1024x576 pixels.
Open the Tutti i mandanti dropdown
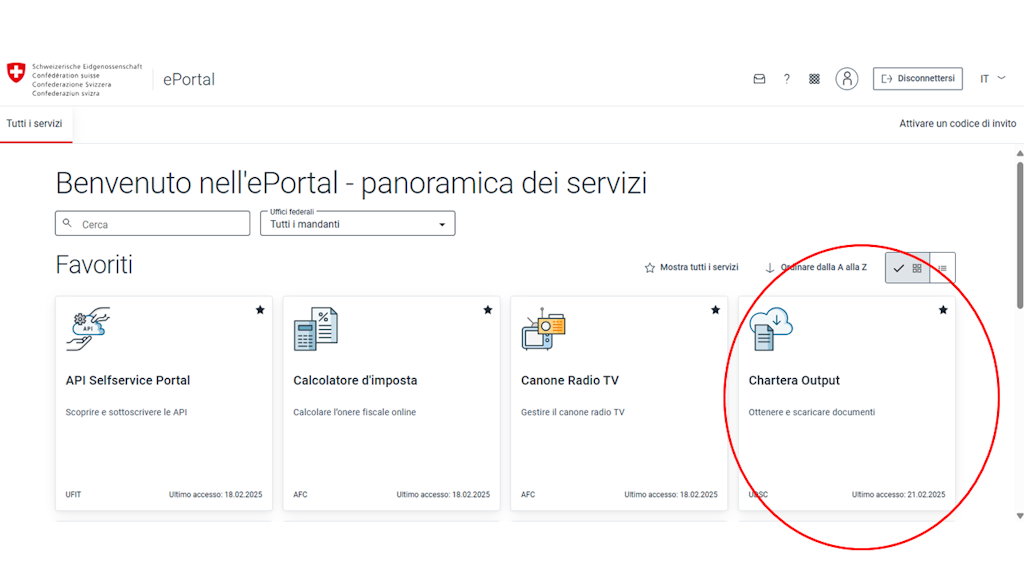coord(357,223)
